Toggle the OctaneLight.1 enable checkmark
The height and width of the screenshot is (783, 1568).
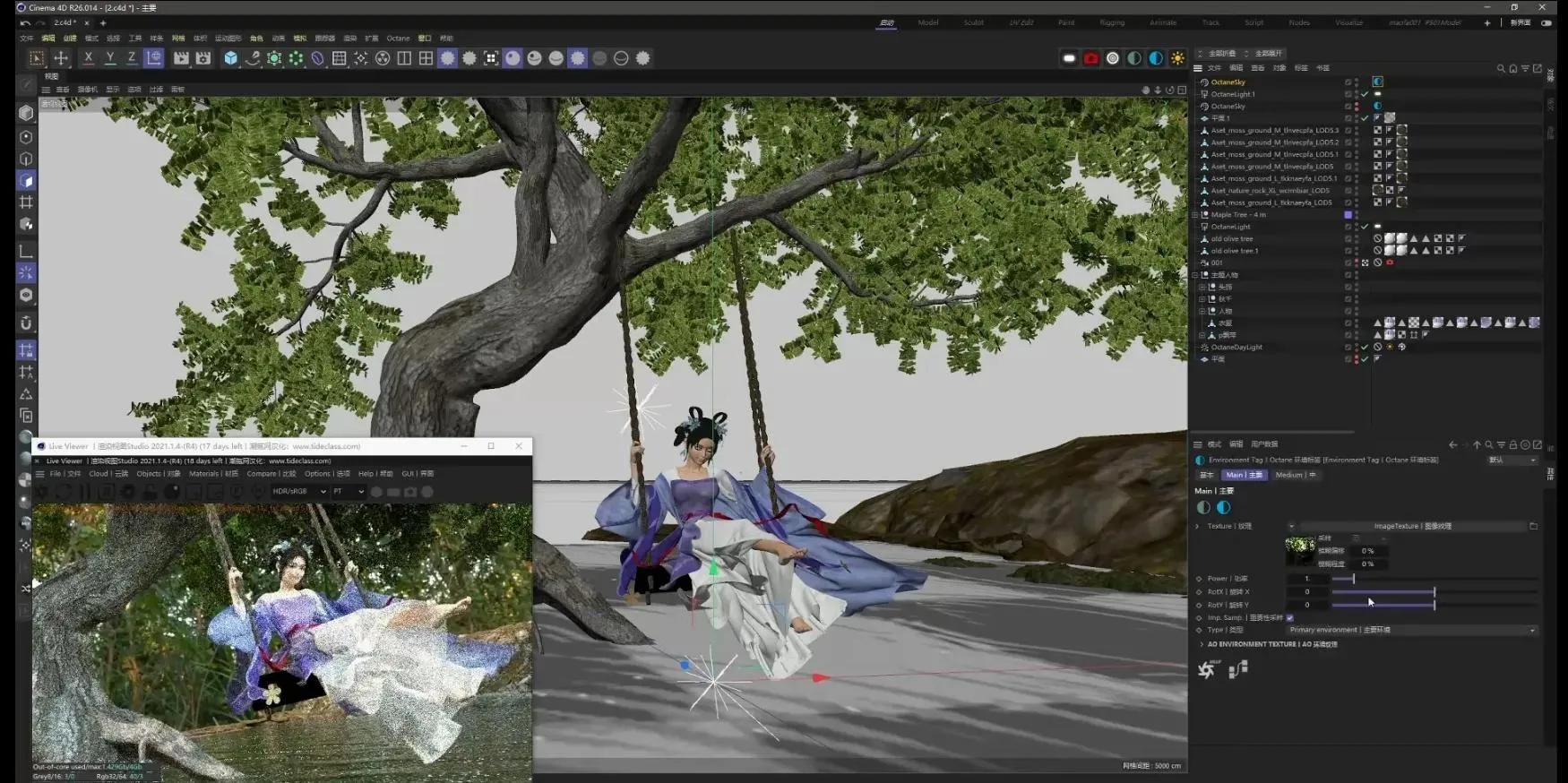1365,94
